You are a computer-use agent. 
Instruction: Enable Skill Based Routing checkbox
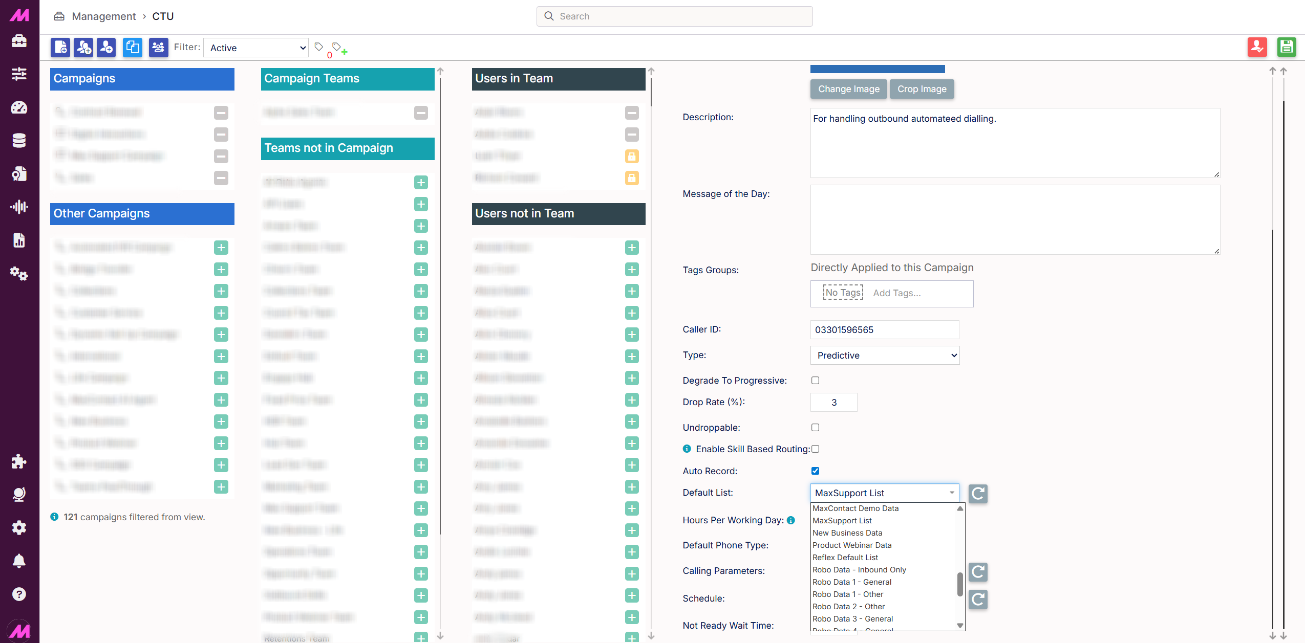pyautogui.click(x=815, y=449)
